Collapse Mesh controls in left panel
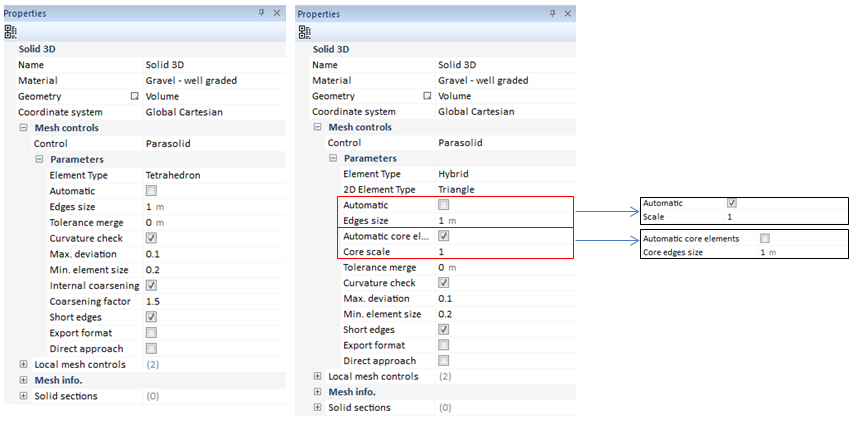Image resolution: width=853 pixels, height=422 pixels. point(24,128)
